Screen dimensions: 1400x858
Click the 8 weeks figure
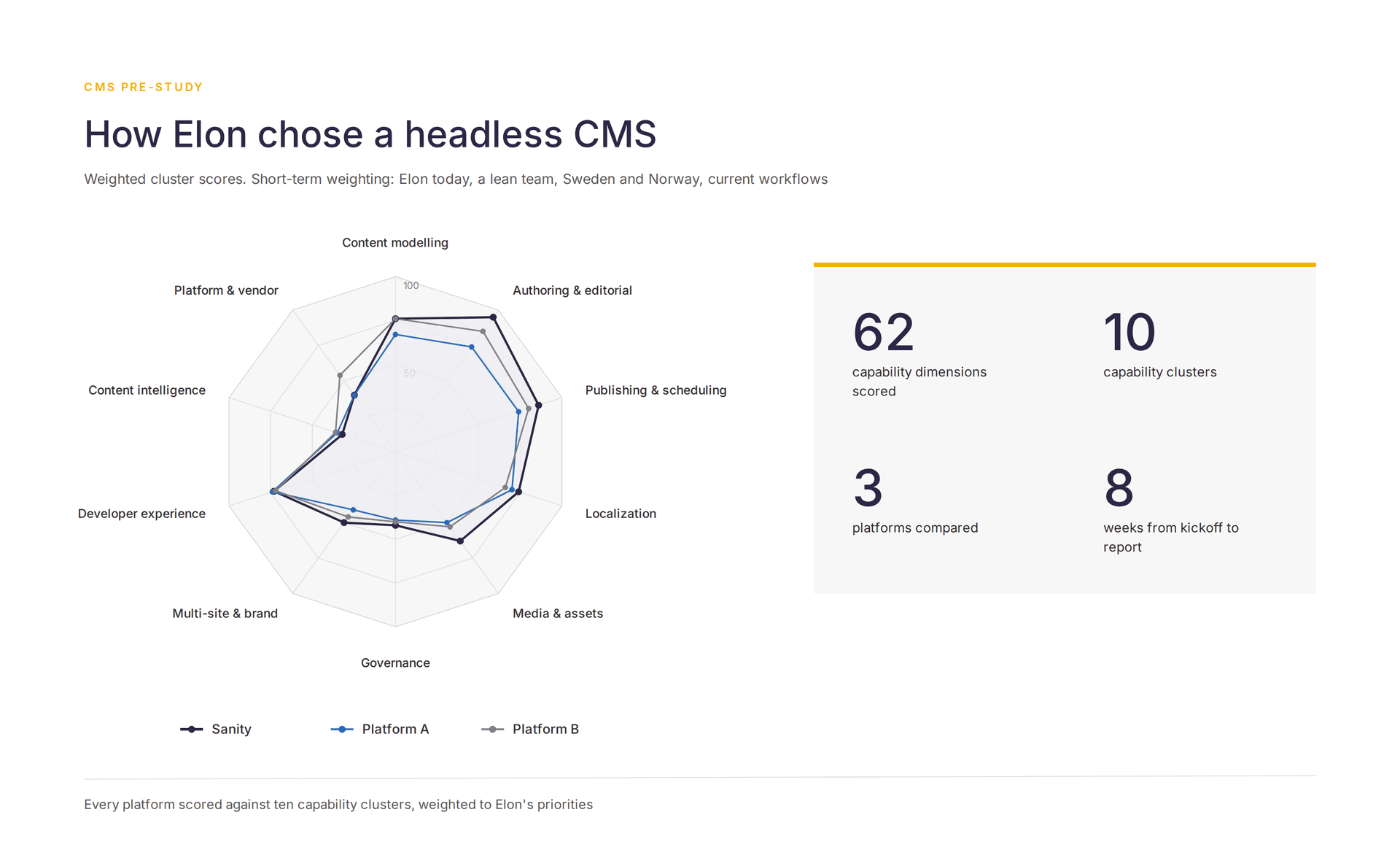[x=1119, y=488]
